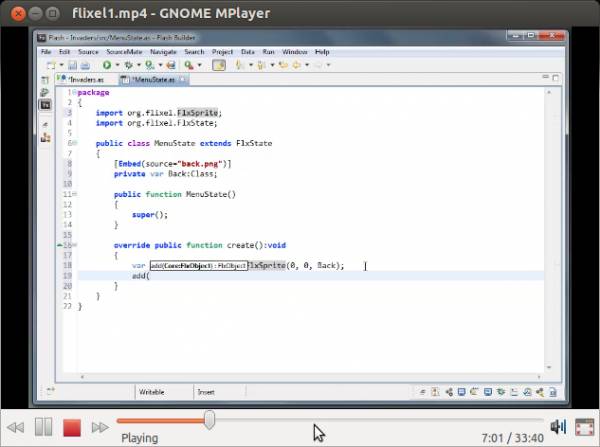This screenshot has height=447, width=600.
Task: Collapse the class fold marker on line 6
Action: point(75,143)
